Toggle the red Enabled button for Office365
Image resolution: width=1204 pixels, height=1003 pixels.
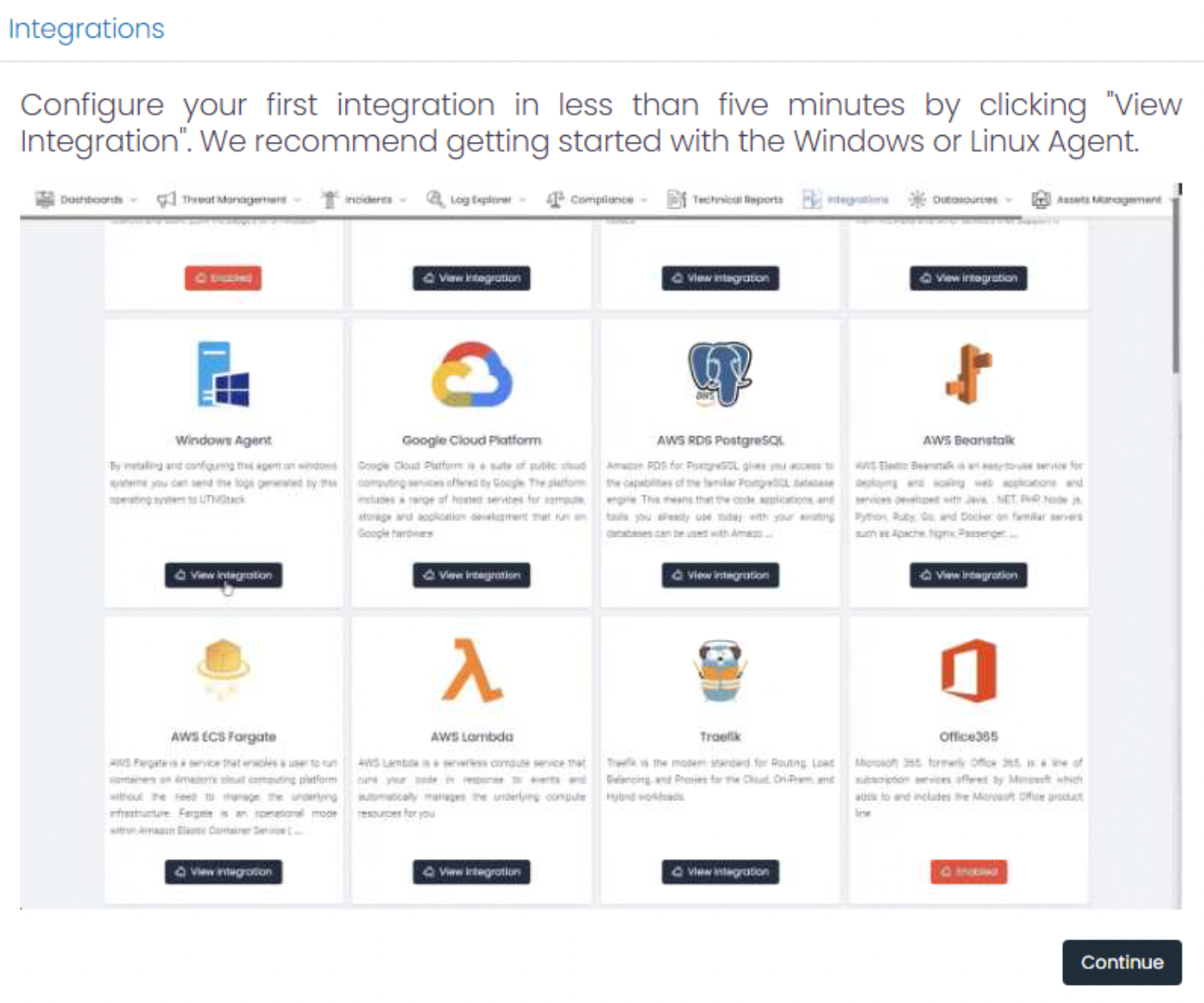click(968, 871)
